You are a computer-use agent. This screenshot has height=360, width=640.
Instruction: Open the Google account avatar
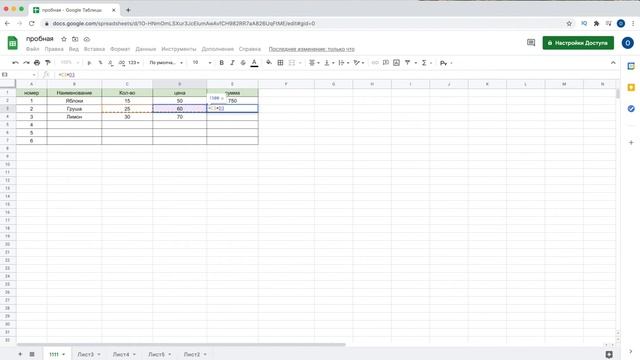point(628,43)
